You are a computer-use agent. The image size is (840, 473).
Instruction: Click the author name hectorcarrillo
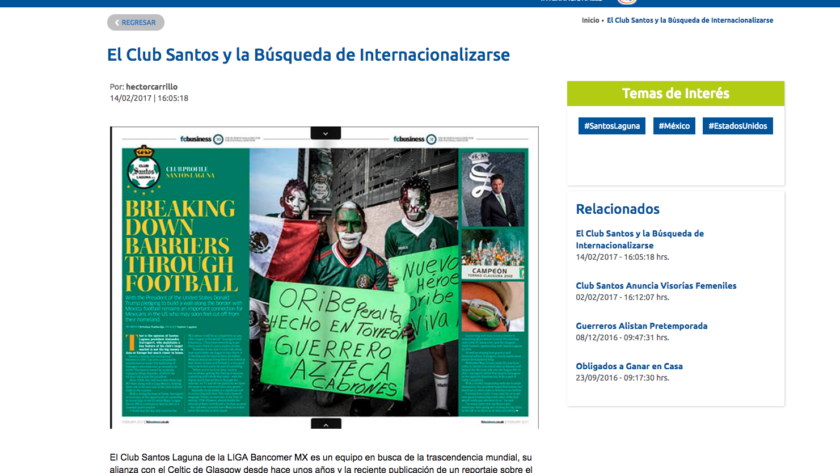[152, 87]
